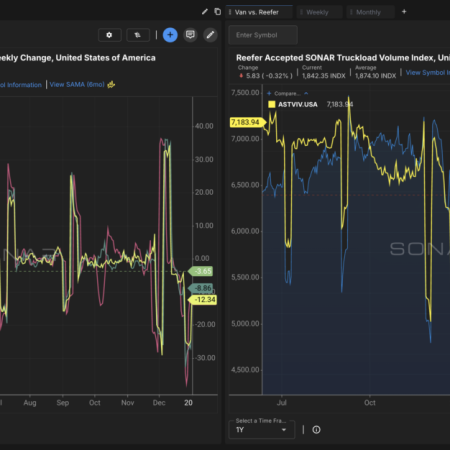The image size is (450, 450).
Task: Click the 1Y dropdown arrow
Action: pos(284,430)
